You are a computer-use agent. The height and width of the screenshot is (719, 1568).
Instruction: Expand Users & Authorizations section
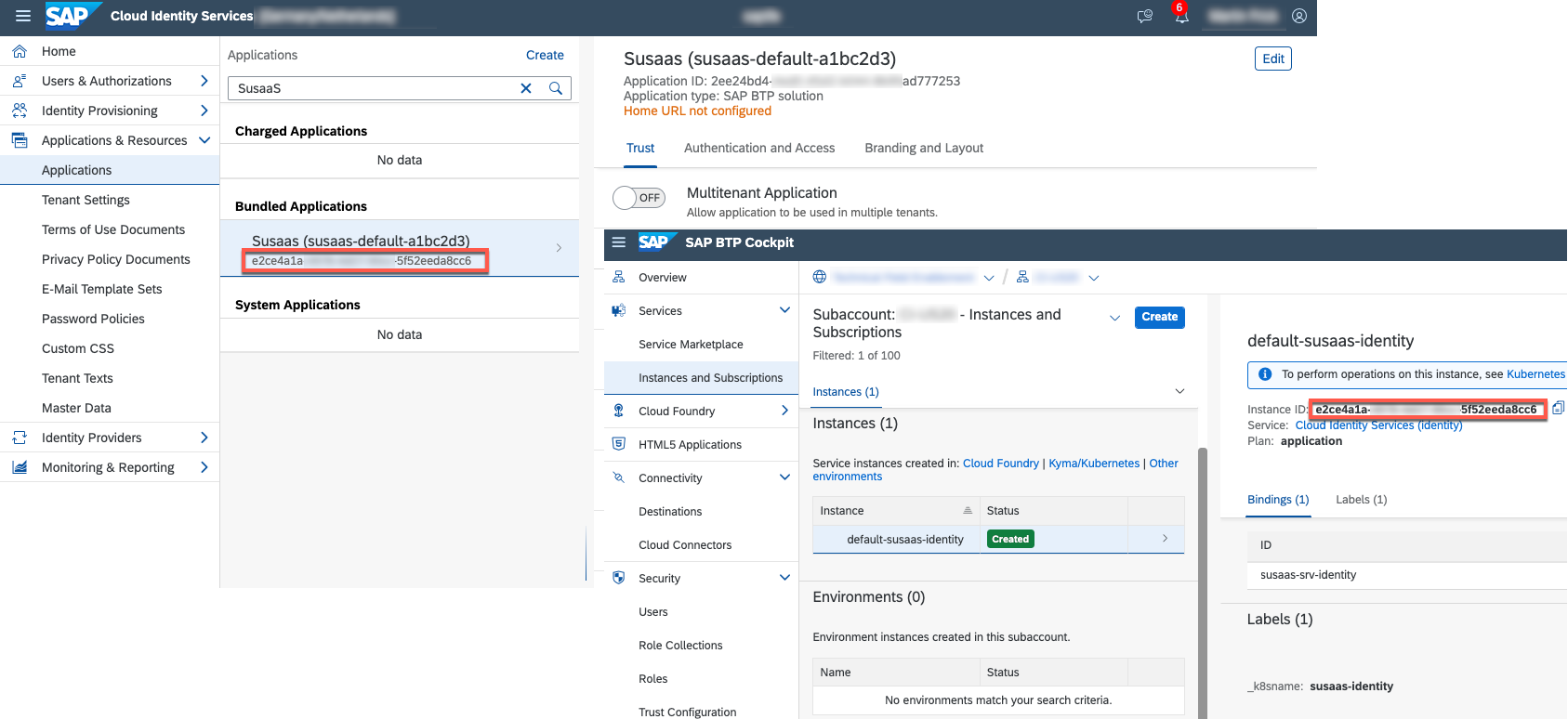pos(204,81)
